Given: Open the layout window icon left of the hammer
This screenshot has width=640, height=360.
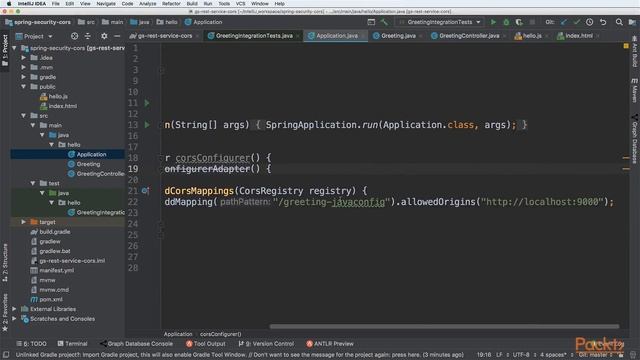Looking at the screenshot, I should click(x=371, y=22).
